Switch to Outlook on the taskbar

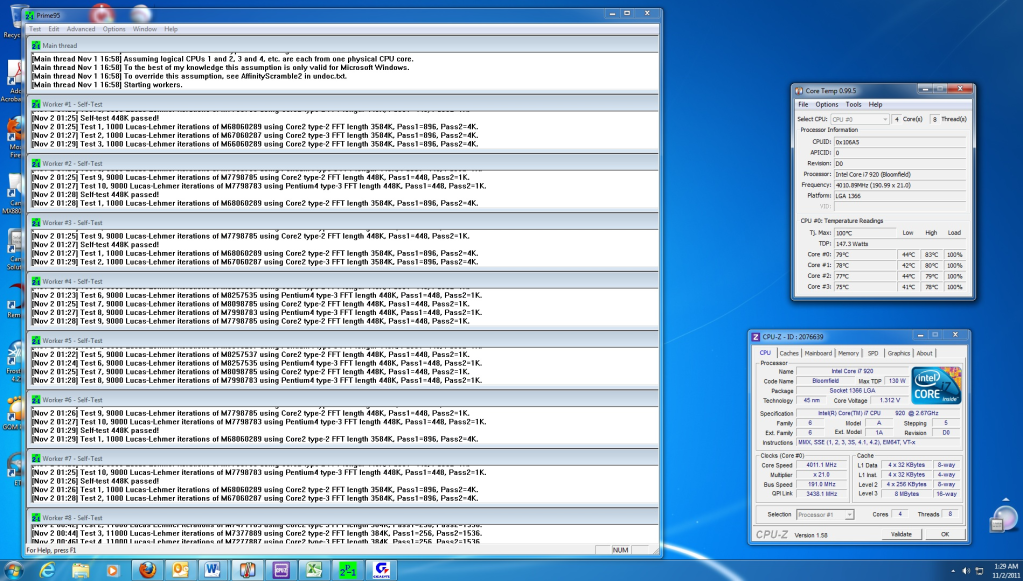point(181,571)
